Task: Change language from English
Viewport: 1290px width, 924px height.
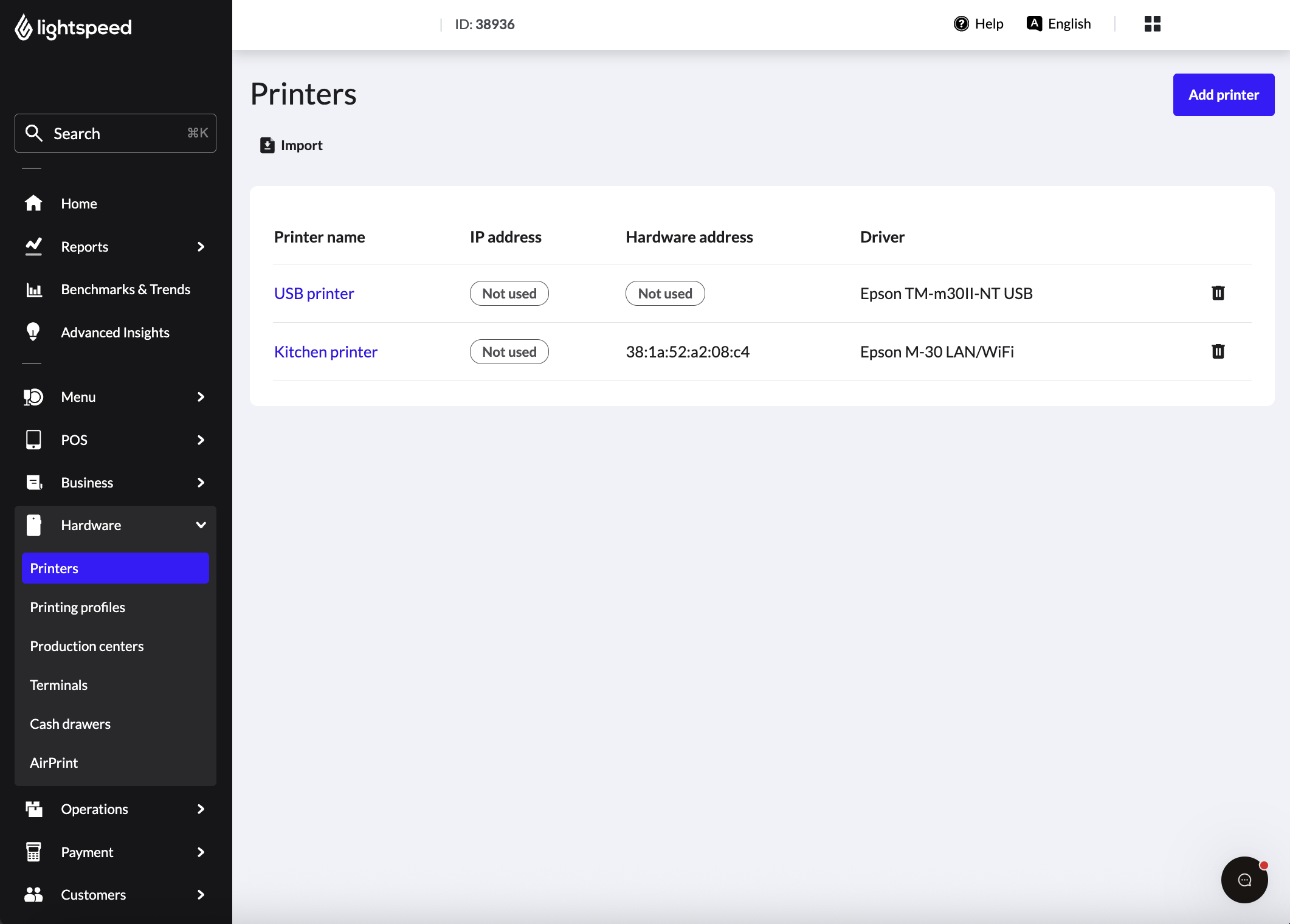Action: click(x=1058, y=24)
